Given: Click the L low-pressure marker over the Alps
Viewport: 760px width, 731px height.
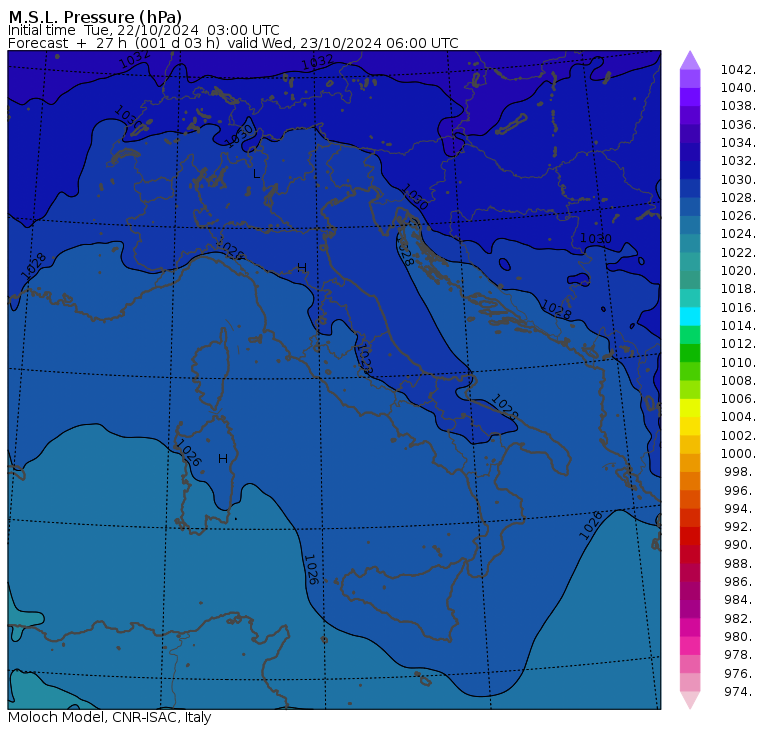Looking at the screenshot, I should coord(256,174).
